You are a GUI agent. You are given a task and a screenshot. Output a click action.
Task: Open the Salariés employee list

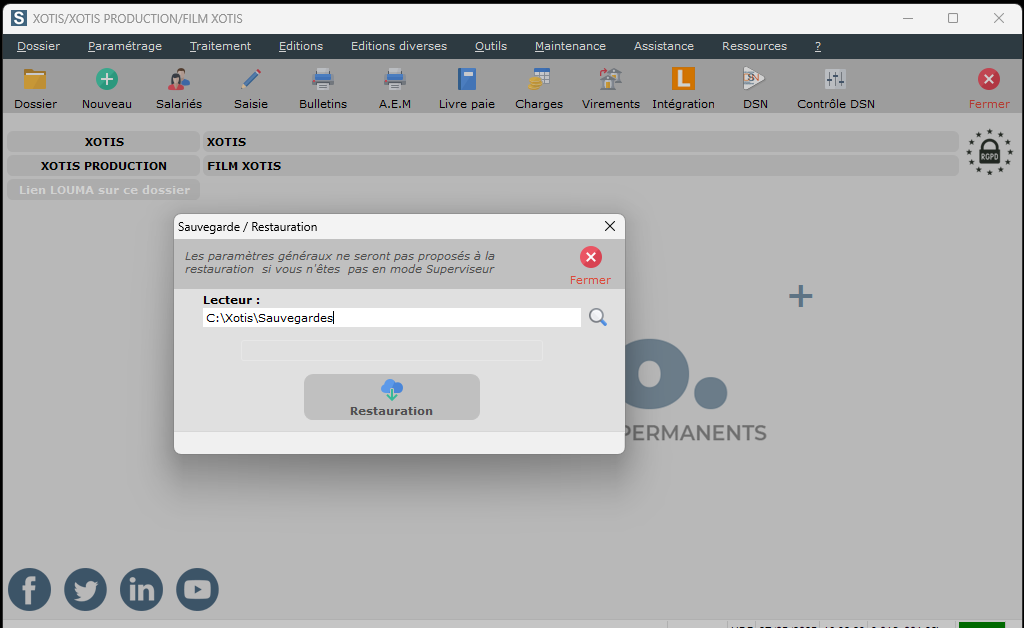point(179,89)
